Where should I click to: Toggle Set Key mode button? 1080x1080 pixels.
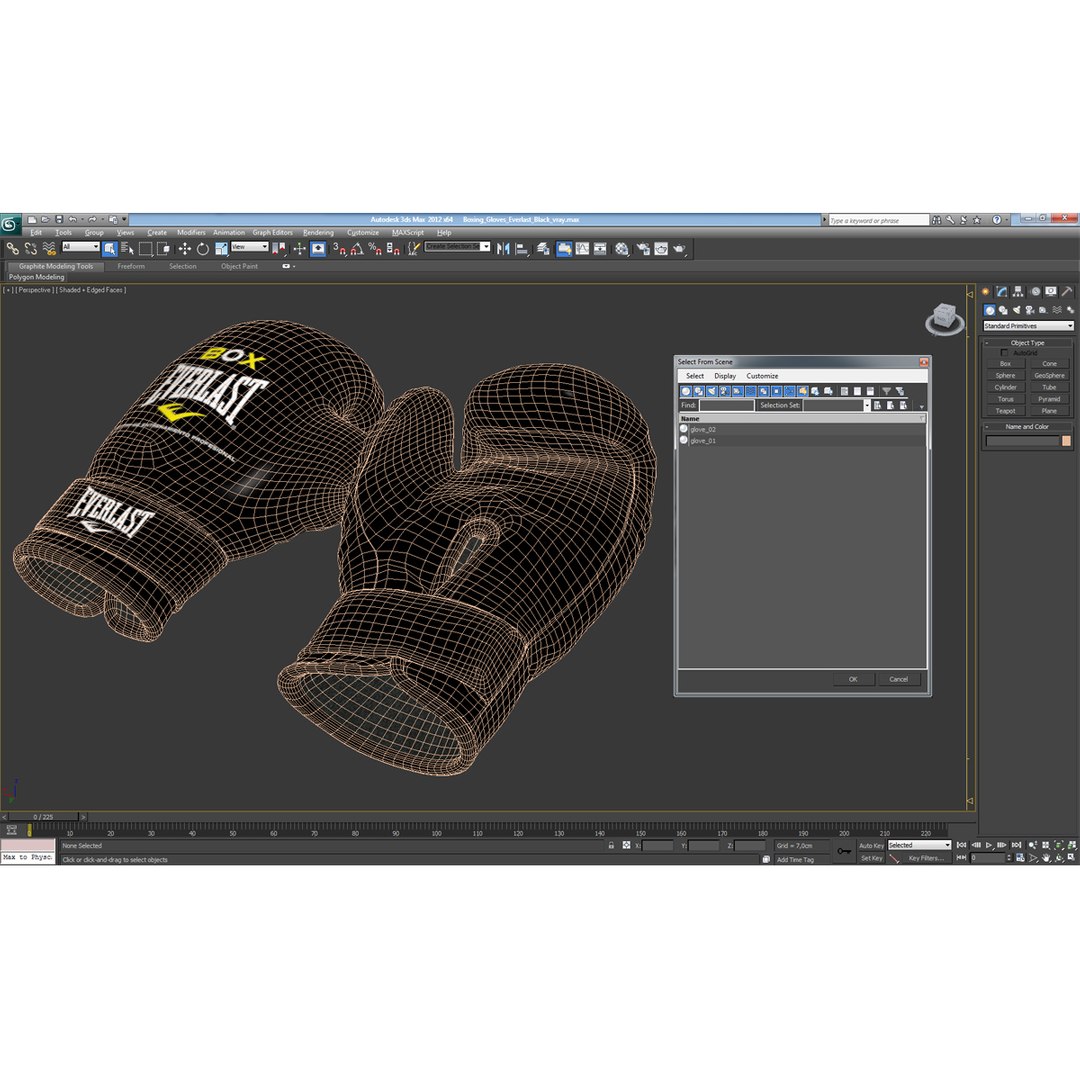871,858
